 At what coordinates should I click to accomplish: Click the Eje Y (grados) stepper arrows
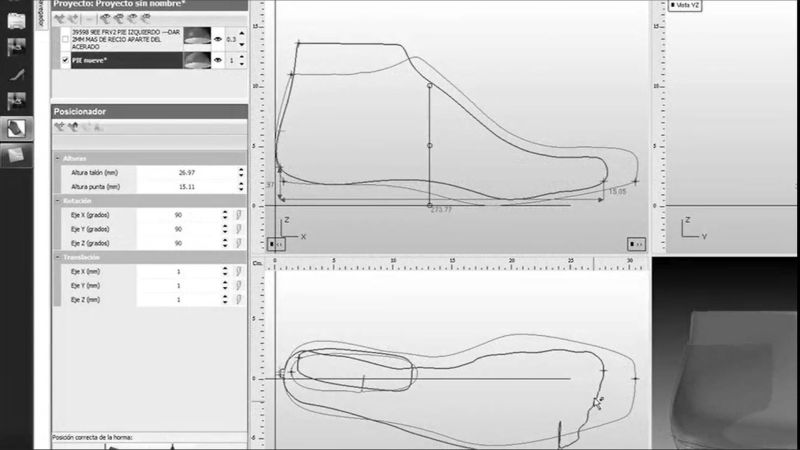(x=225, y=229)
